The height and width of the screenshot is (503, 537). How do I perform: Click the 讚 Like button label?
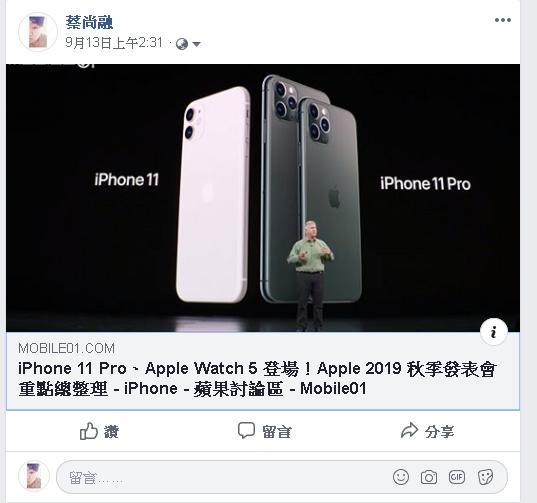point(111,432)
